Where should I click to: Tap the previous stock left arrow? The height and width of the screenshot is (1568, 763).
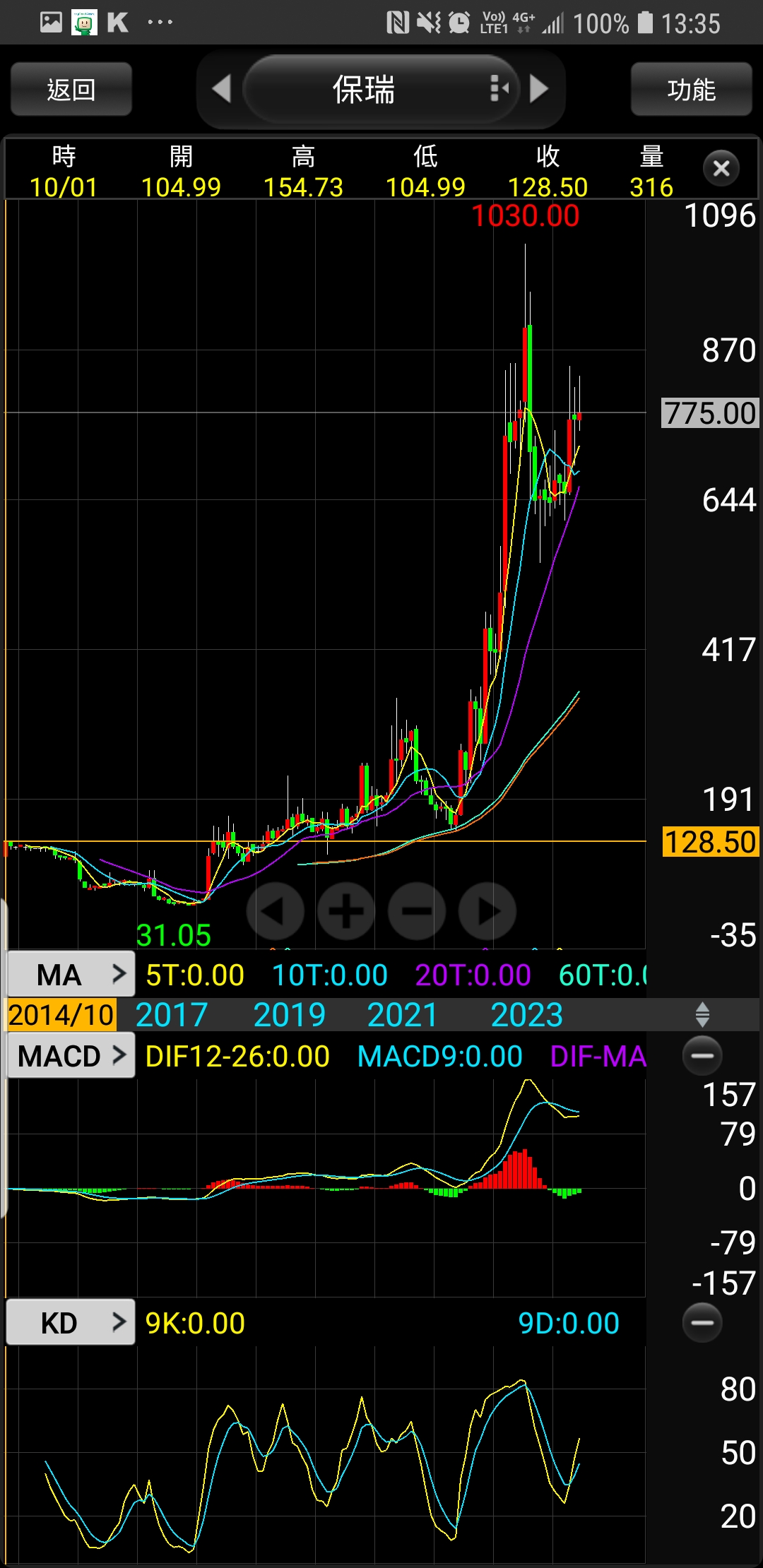click(222, 89)
